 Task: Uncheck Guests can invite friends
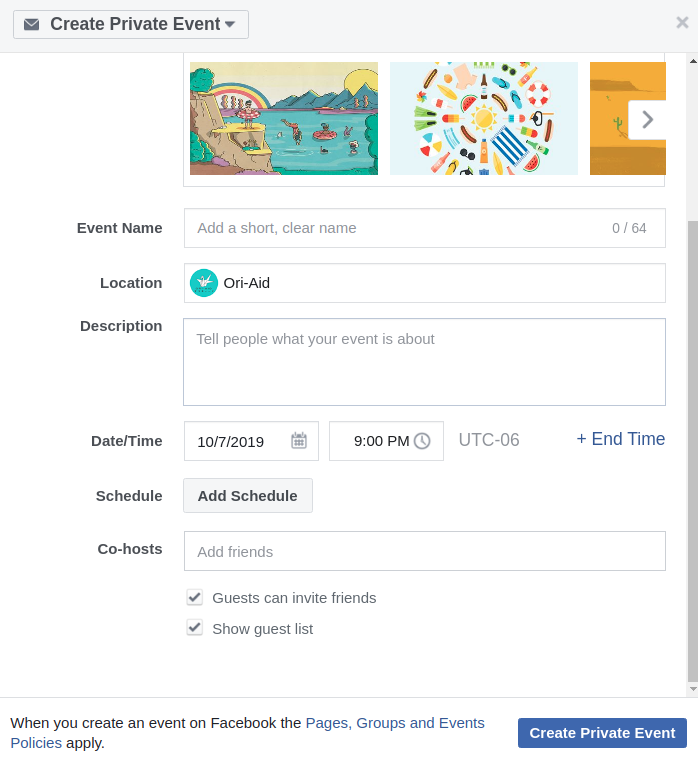click(195, 598)
